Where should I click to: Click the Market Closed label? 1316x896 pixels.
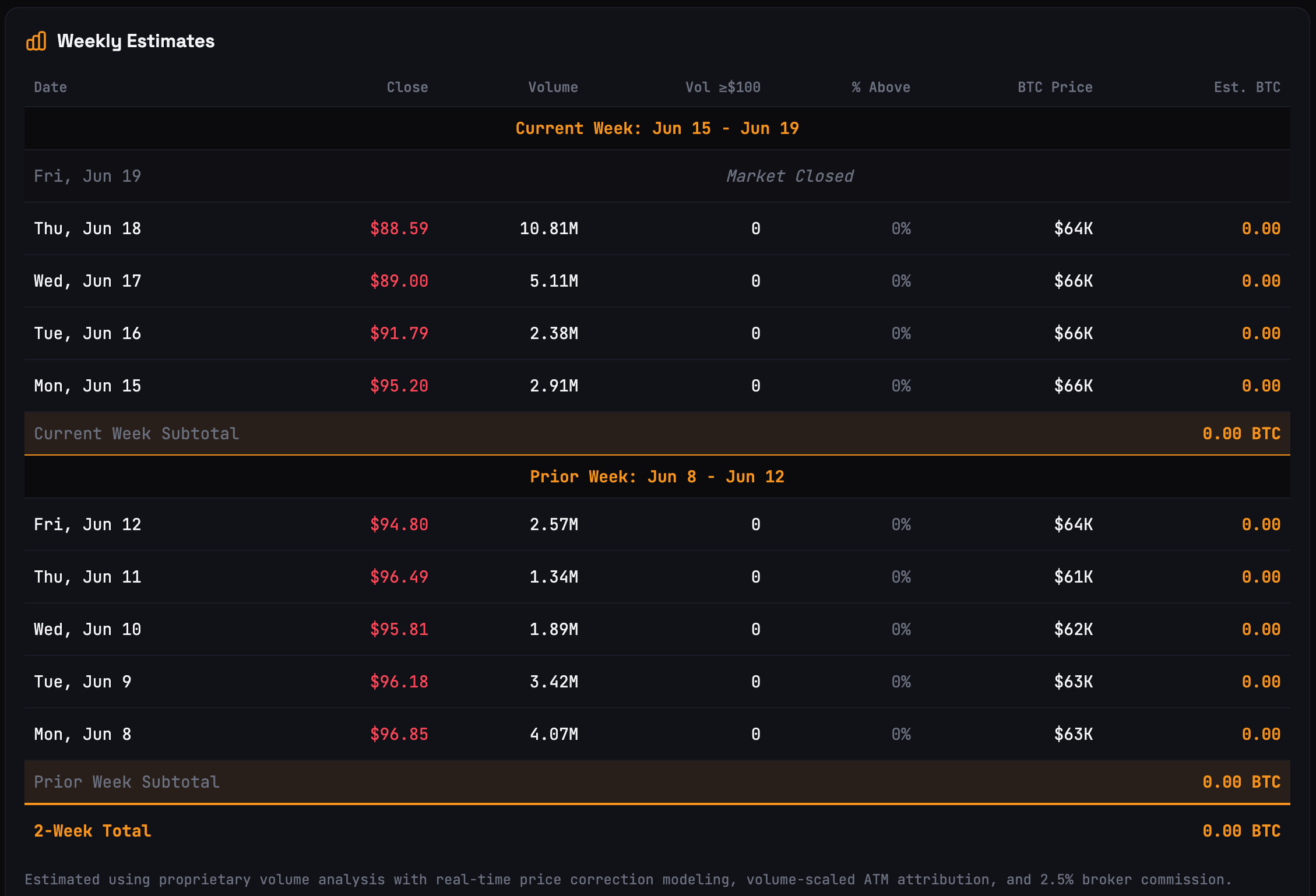[790, 176]
